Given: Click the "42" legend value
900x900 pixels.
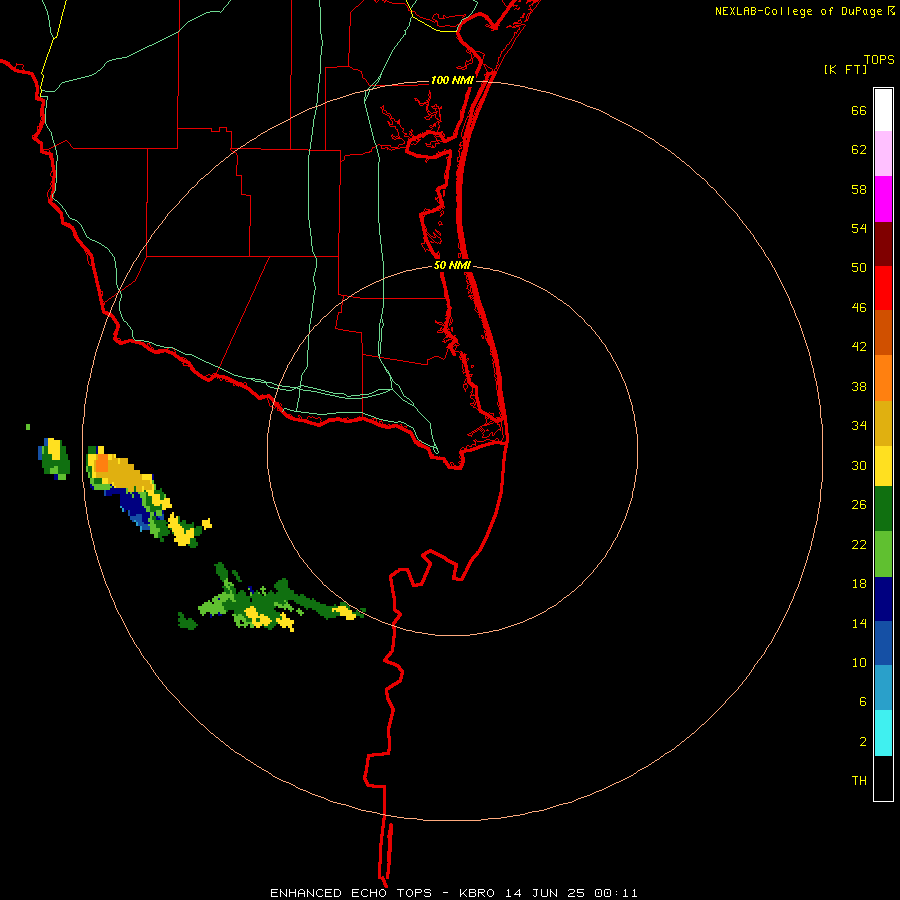Looking at the screenshot, I should 859,347.
